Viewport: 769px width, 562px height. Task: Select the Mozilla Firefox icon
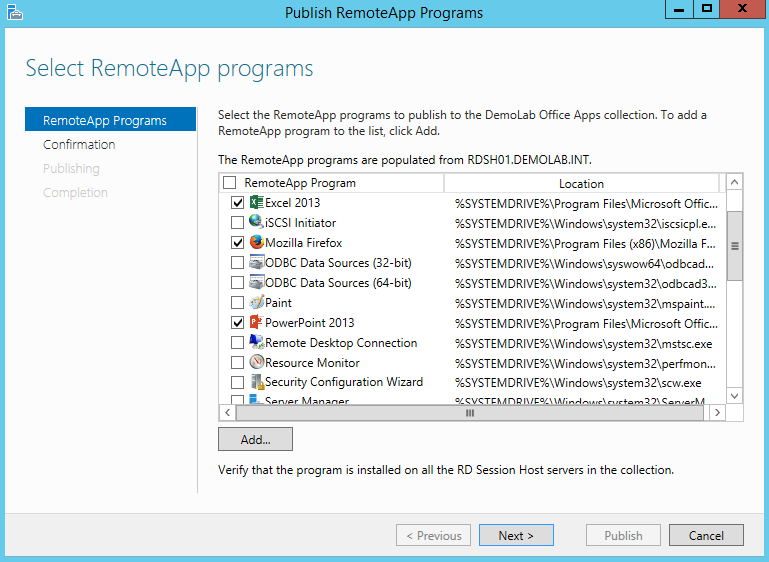click(x=256, y=243)
